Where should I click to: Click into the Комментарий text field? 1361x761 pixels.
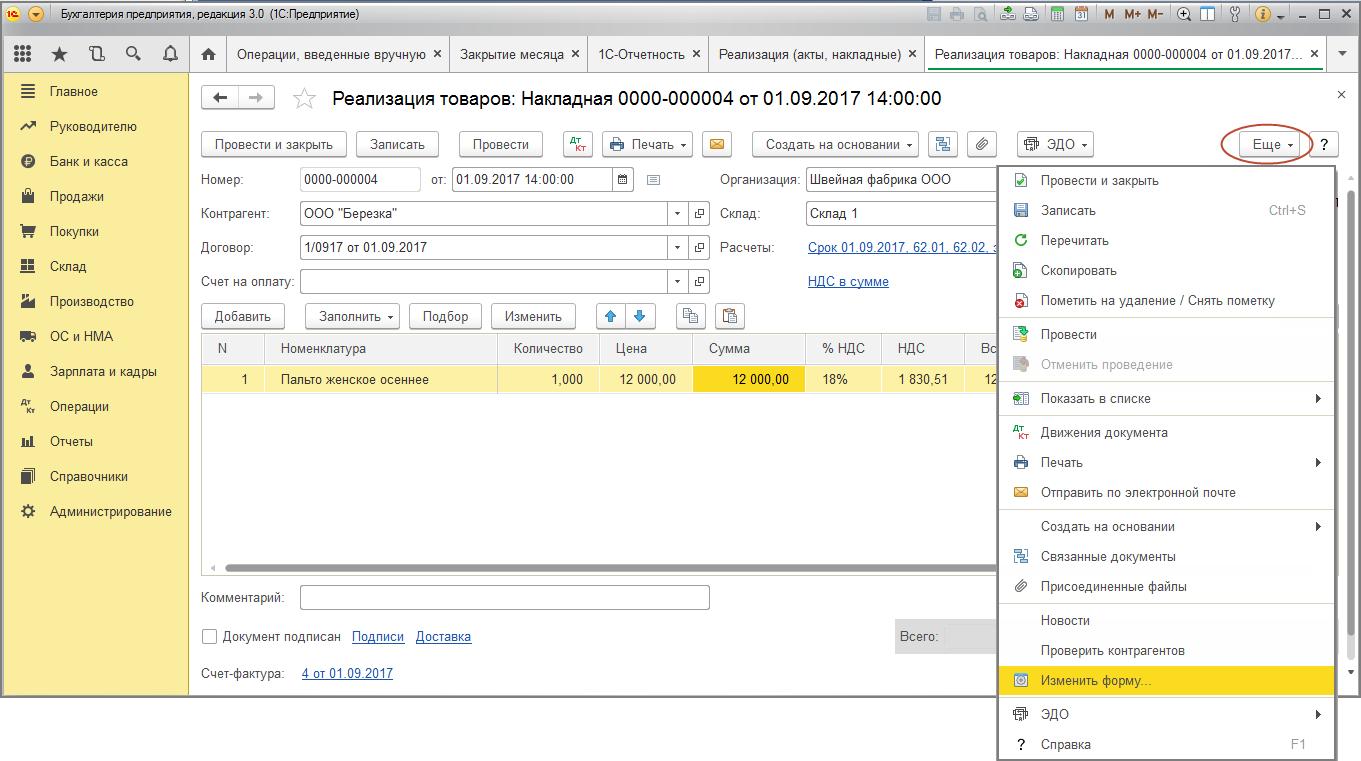pos(504,598)
